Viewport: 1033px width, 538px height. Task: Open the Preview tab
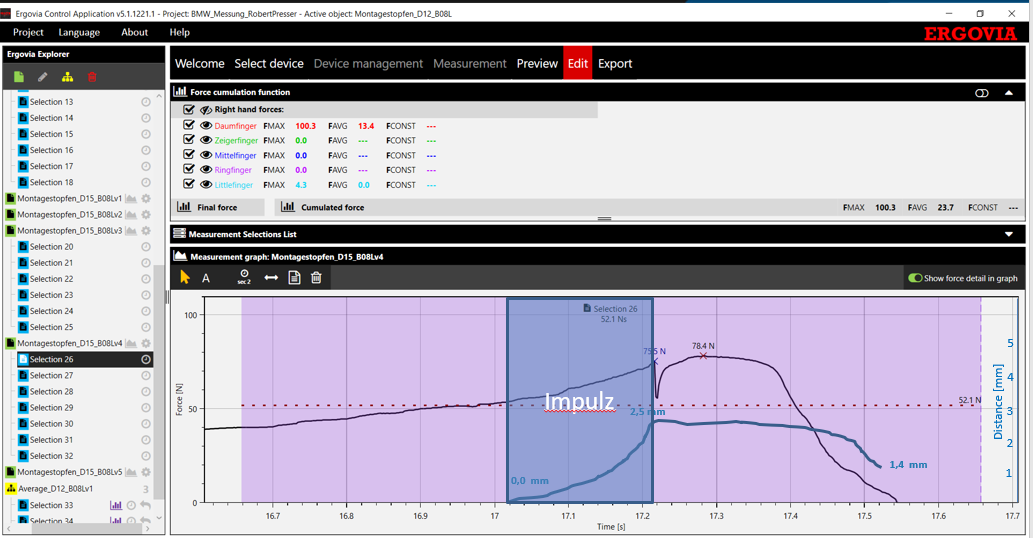point(537,63)
